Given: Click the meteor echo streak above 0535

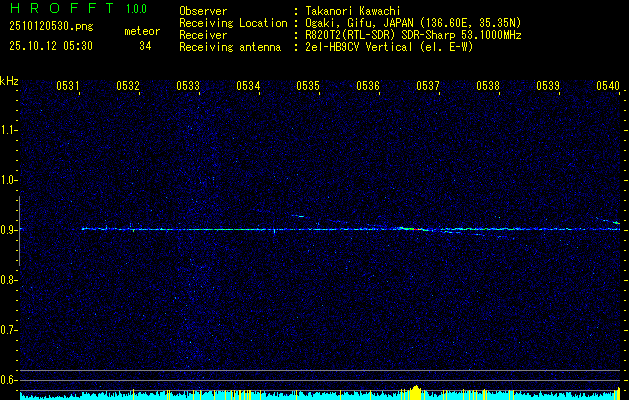Looking at the screenshot, I should click(x=298, y=216).
